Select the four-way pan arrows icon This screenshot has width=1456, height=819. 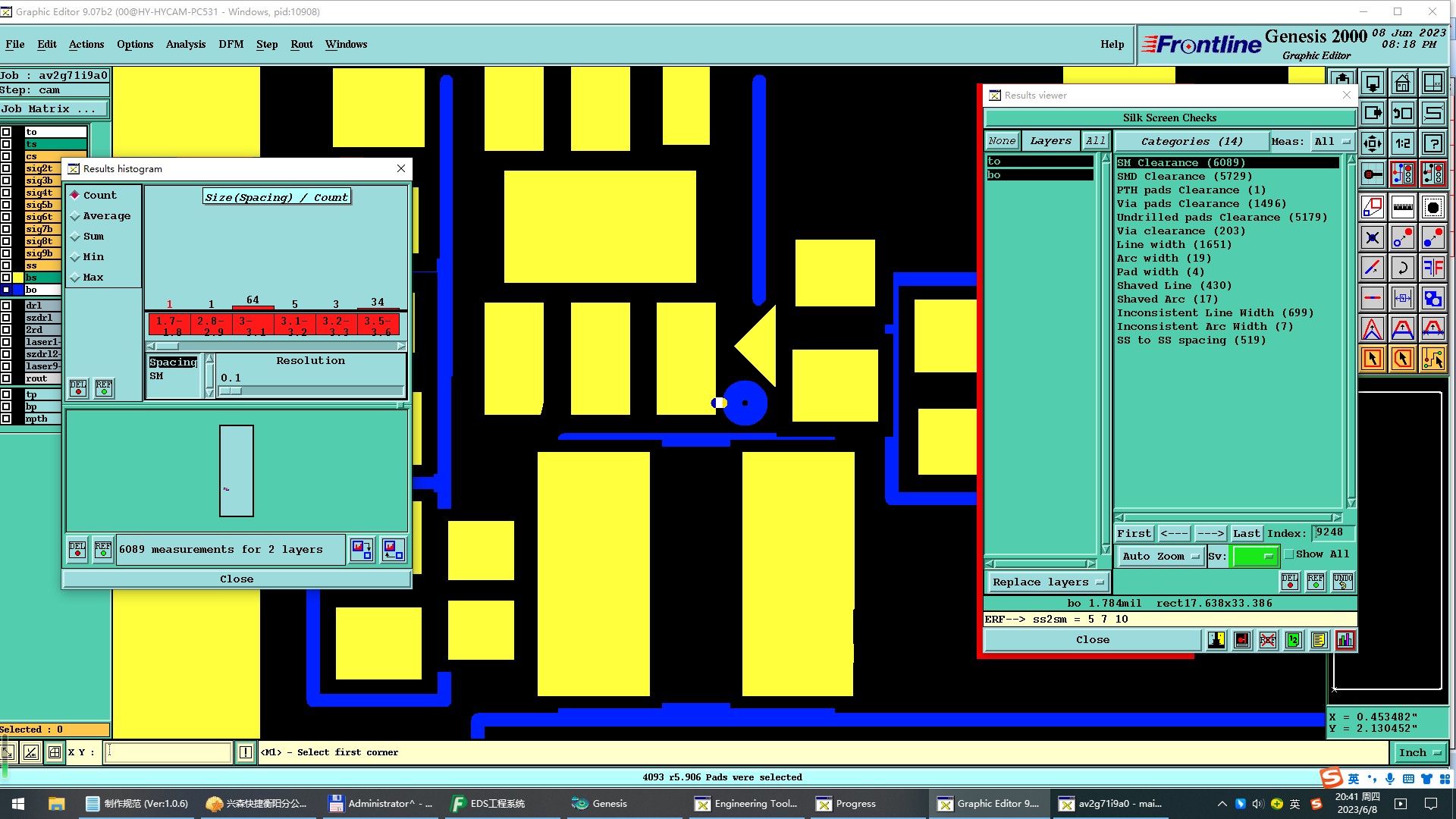pos(1372,143)
